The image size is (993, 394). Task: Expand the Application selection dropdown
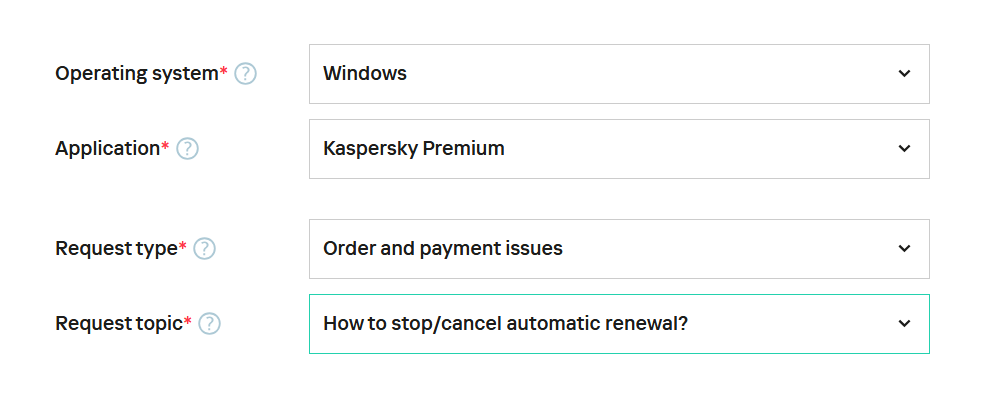619,149
